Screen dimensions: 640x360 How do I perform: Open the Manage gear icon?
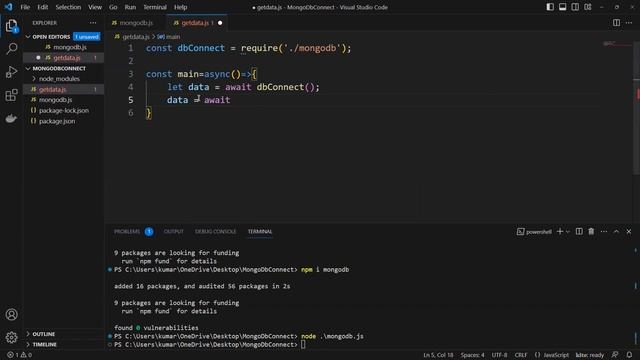11,337
